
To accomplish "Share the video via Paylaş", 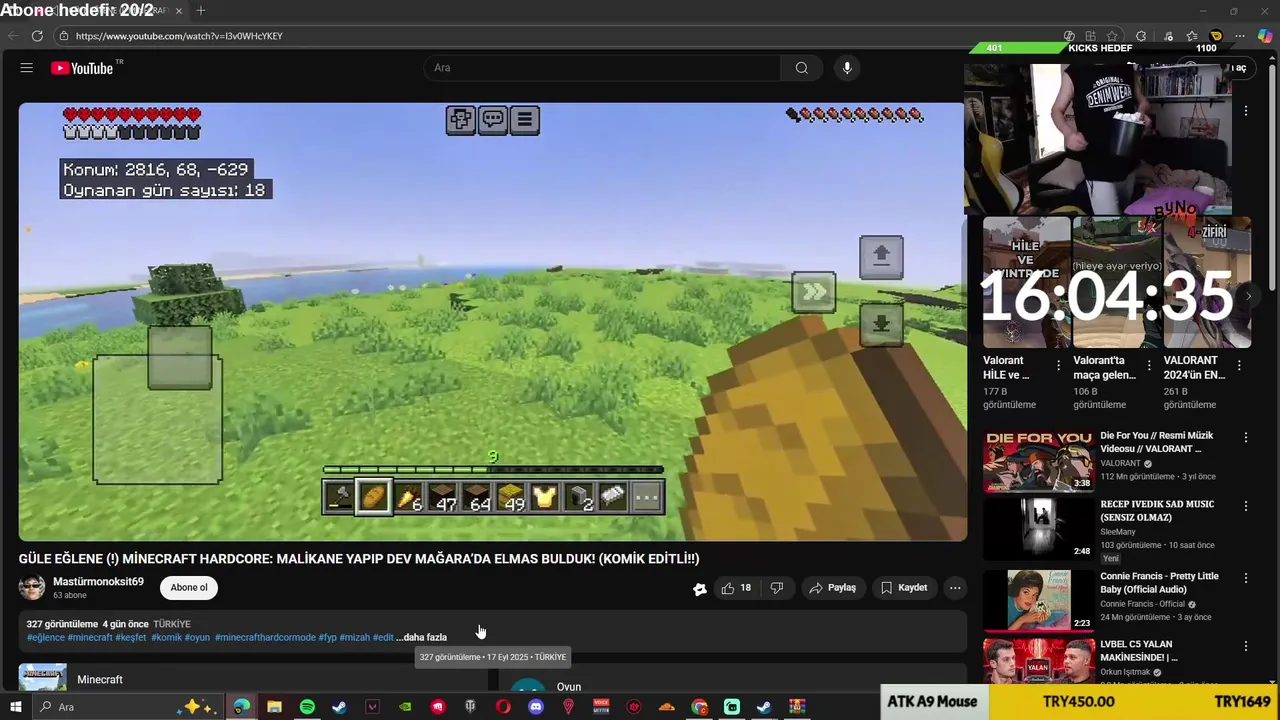I will [x=833, y=588].
